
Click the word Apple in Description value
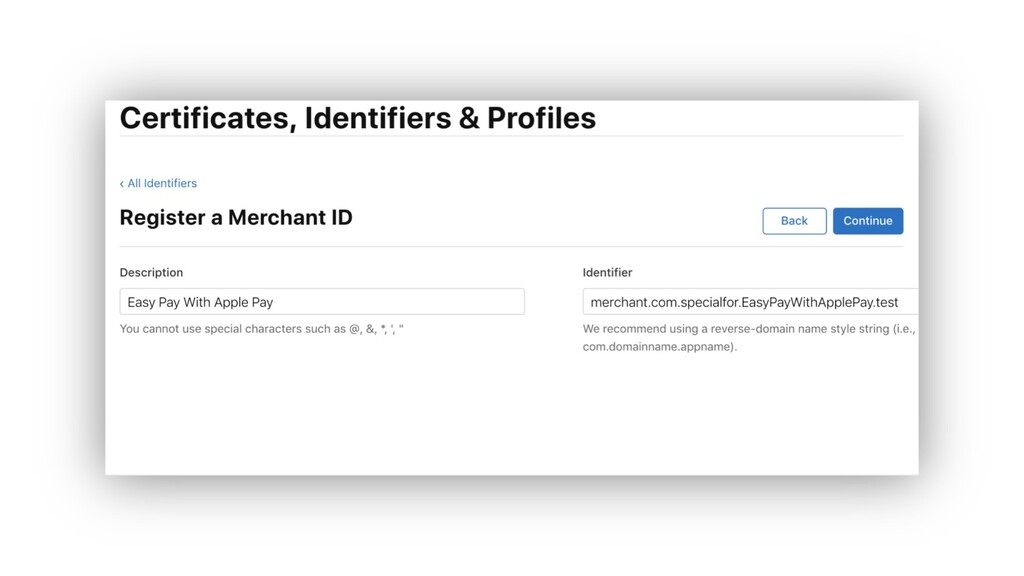click(231, 302)
